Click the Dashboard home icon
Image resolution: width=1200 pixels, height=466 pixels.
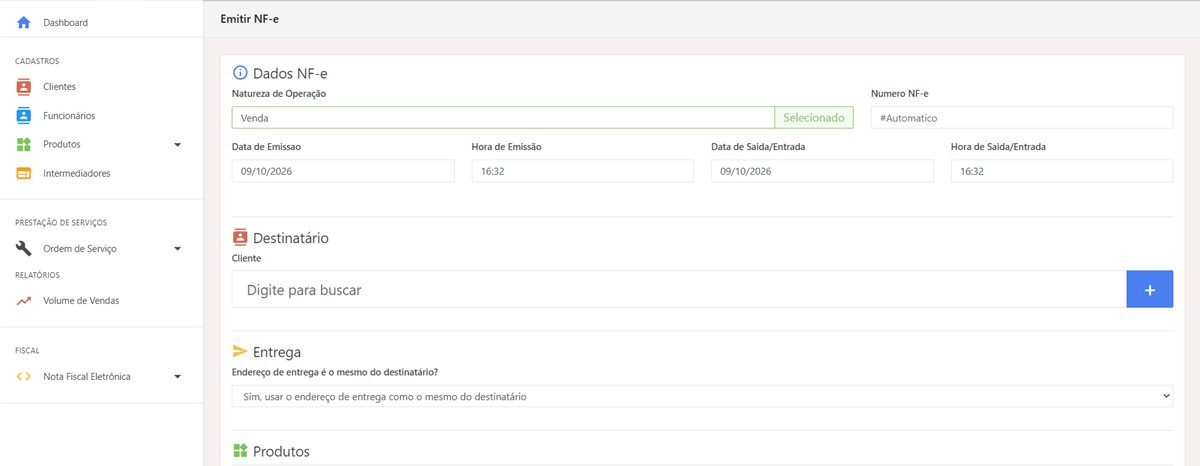coord(24,22)
